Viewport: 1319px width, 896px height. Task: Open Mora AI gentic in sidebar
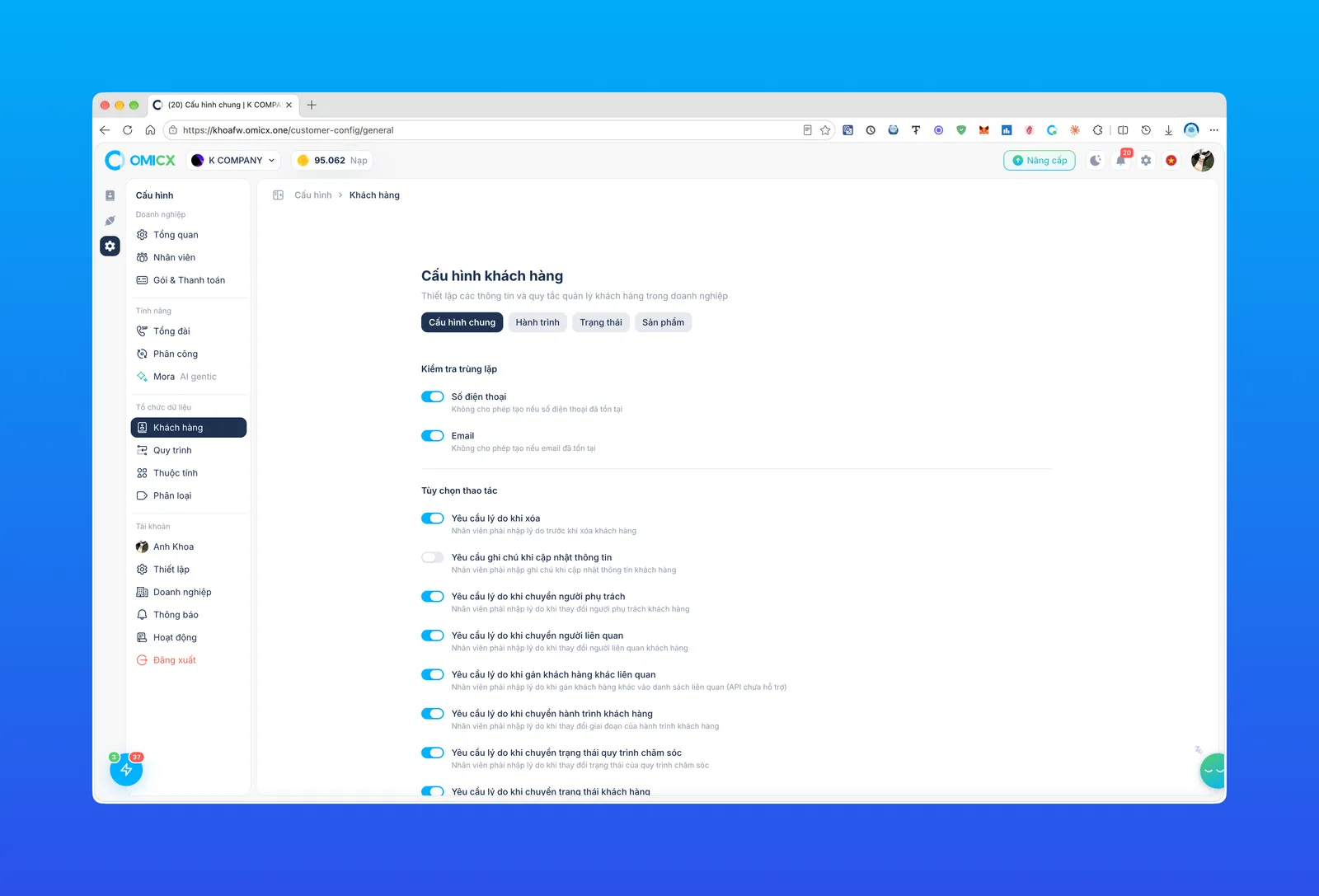coord(189,377)
